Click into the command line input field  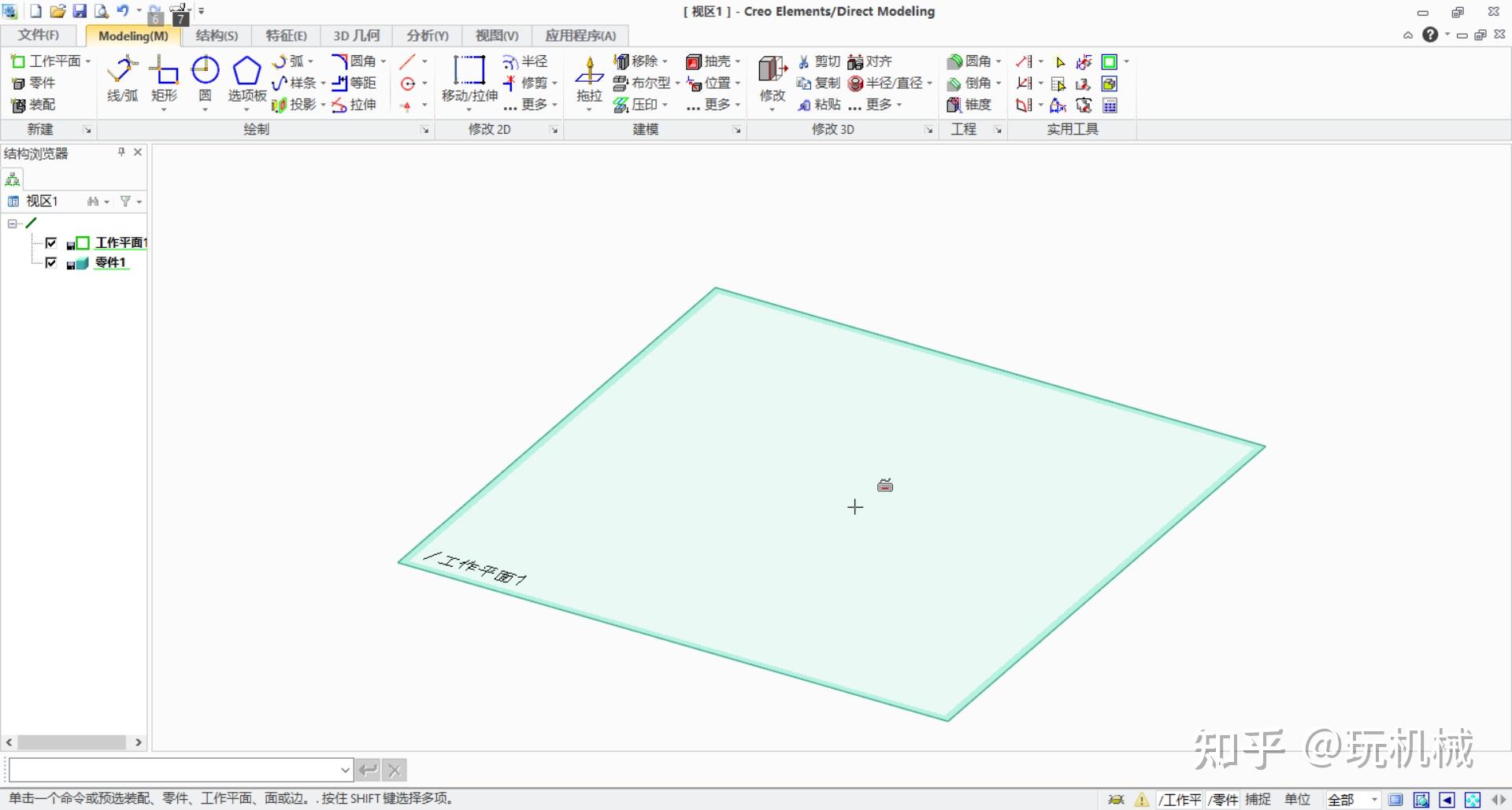173,770
